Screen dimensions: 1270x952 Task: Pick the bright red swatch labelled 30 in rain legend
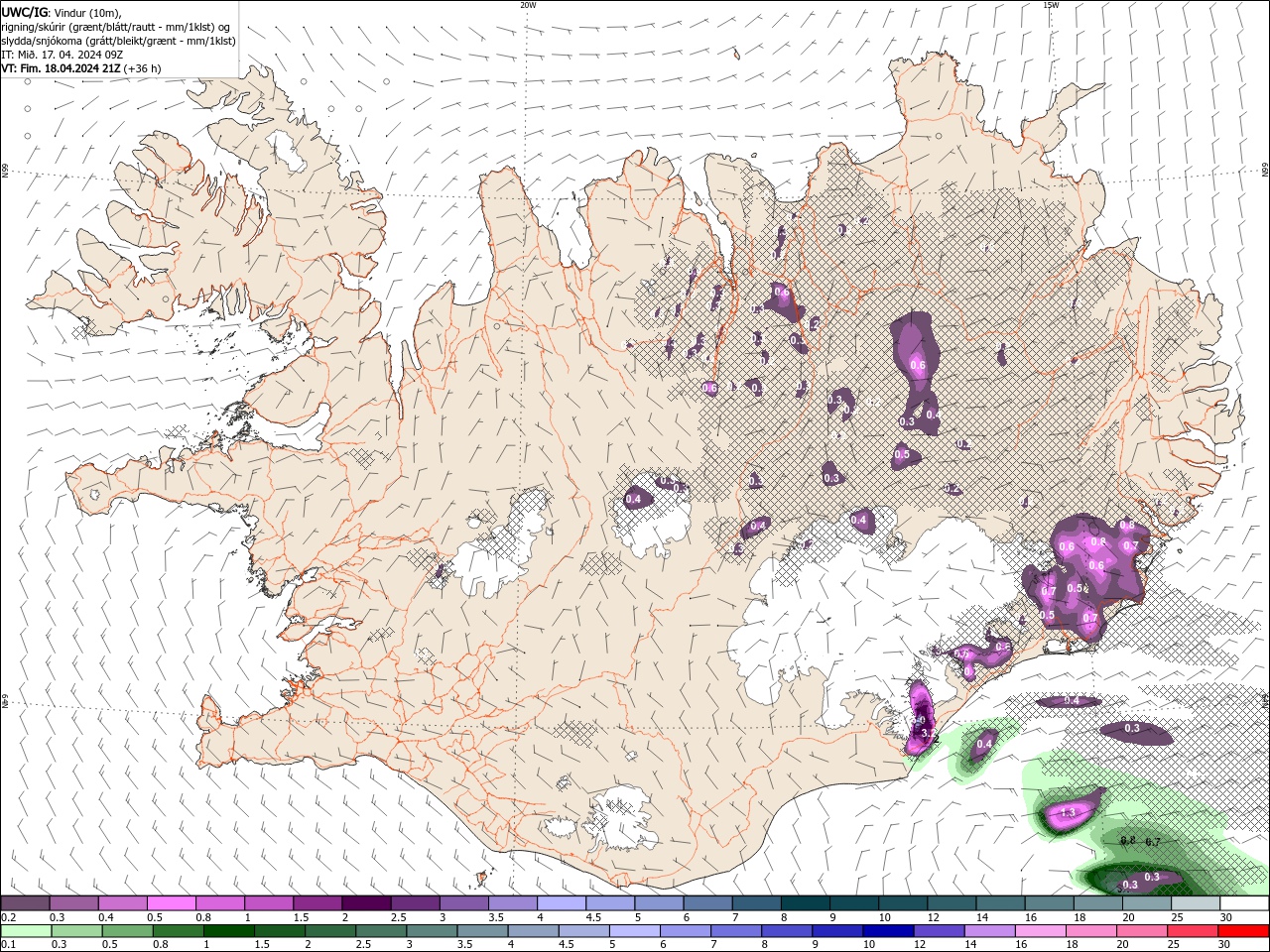[x=1244, y=931]
